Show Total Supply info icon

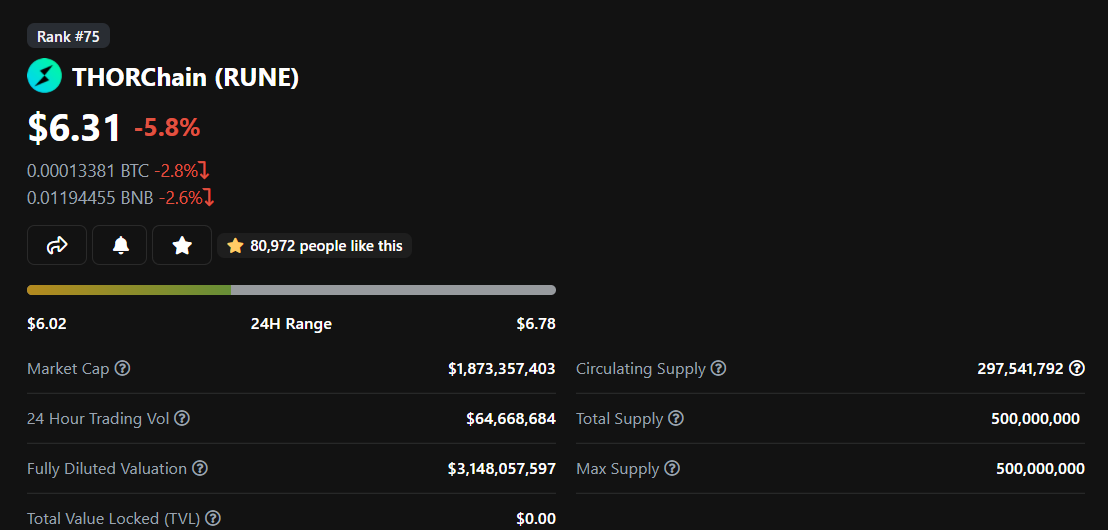coord(676,418)
